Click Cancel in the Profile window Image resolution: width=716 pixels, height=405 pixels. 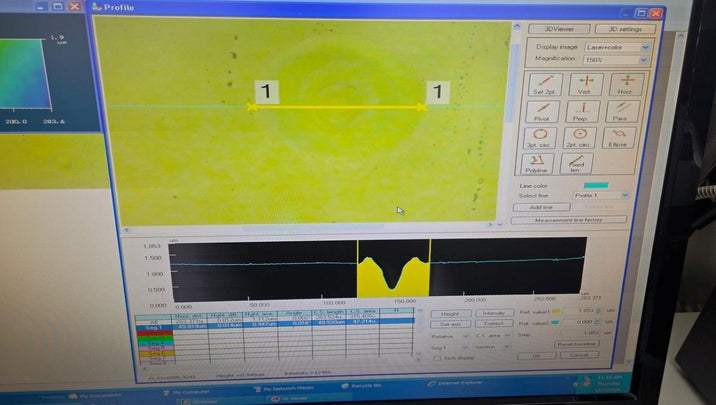579,355
